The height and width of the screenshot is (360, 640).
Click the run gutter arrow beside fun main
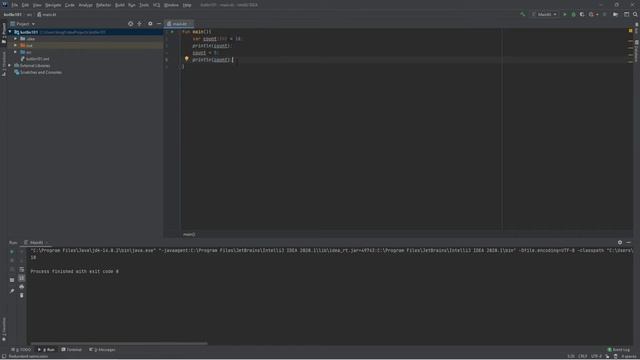[172, 31]
